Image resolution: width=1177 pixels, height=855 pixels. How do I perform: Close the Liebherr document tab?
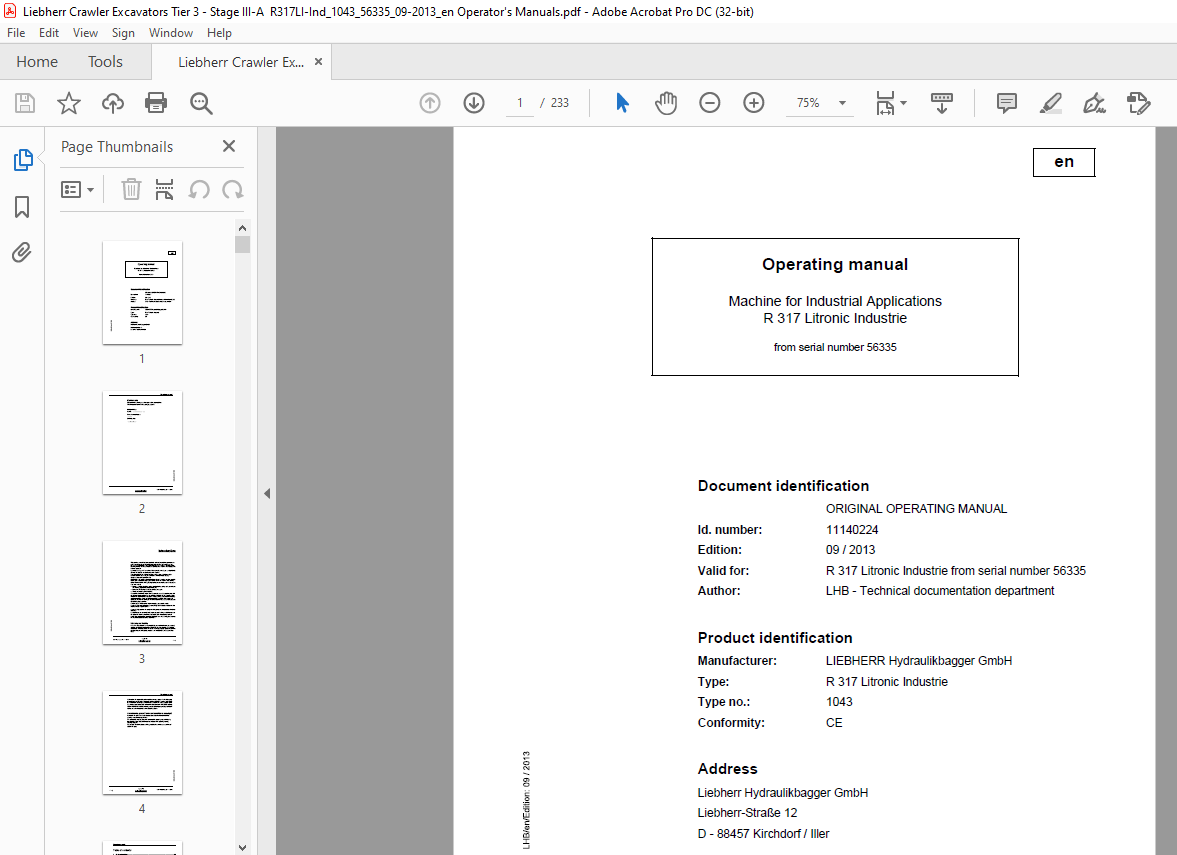click(318, 62)
